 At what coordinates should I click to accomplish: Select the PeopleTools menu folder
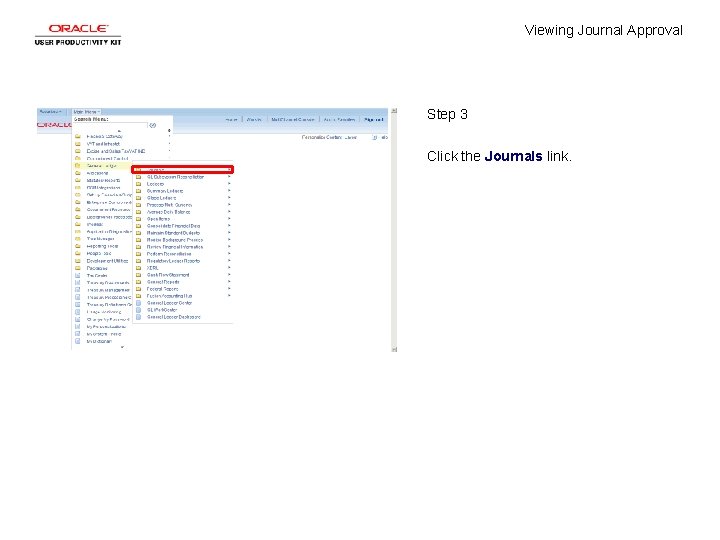coord(99,253)
